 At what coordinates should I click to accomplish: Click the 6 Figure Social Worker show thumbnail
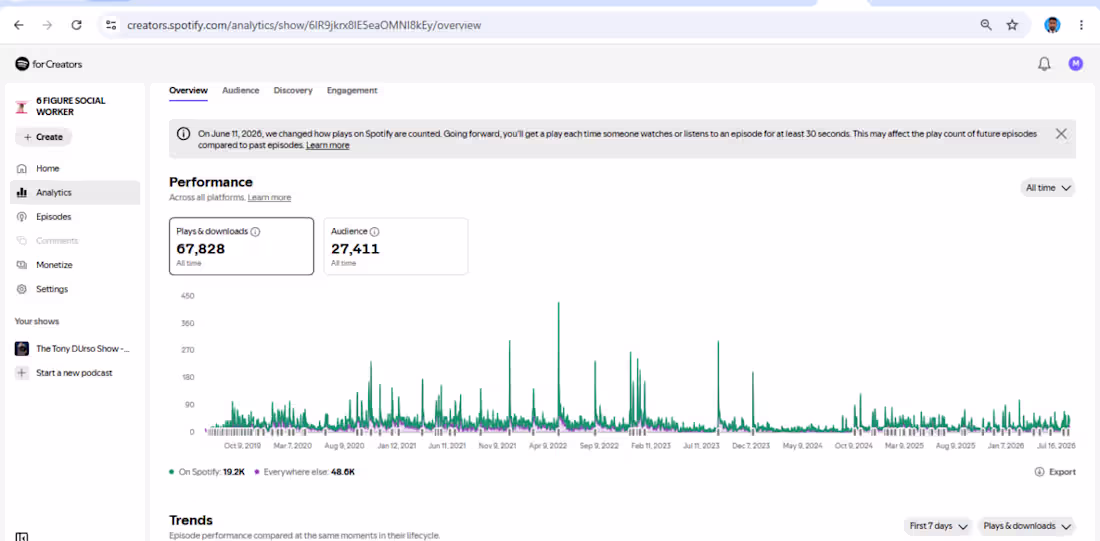[x=21, y=107]
